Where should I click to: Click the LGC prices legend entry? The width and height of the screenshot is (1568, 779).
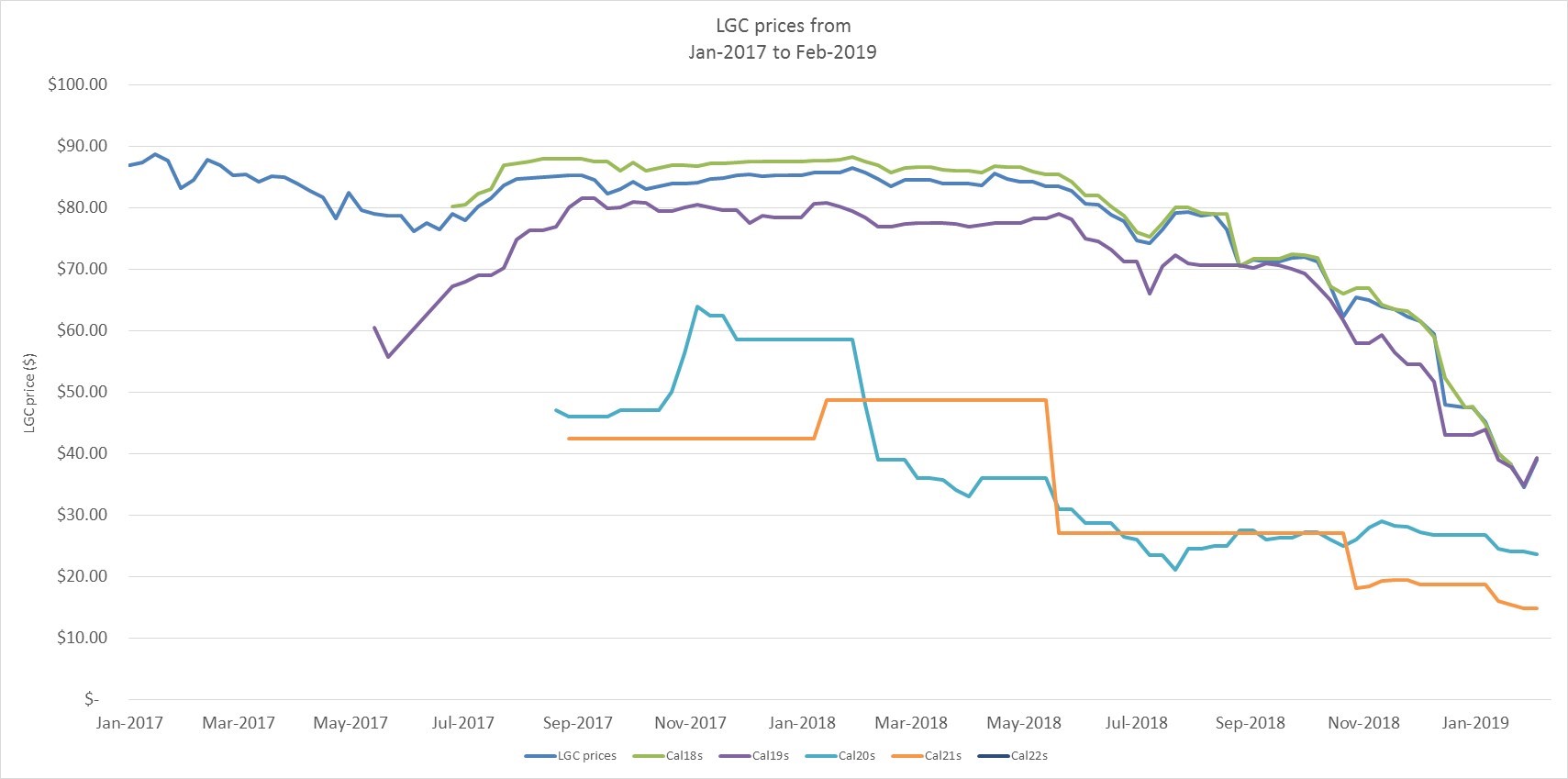[570, 756]
